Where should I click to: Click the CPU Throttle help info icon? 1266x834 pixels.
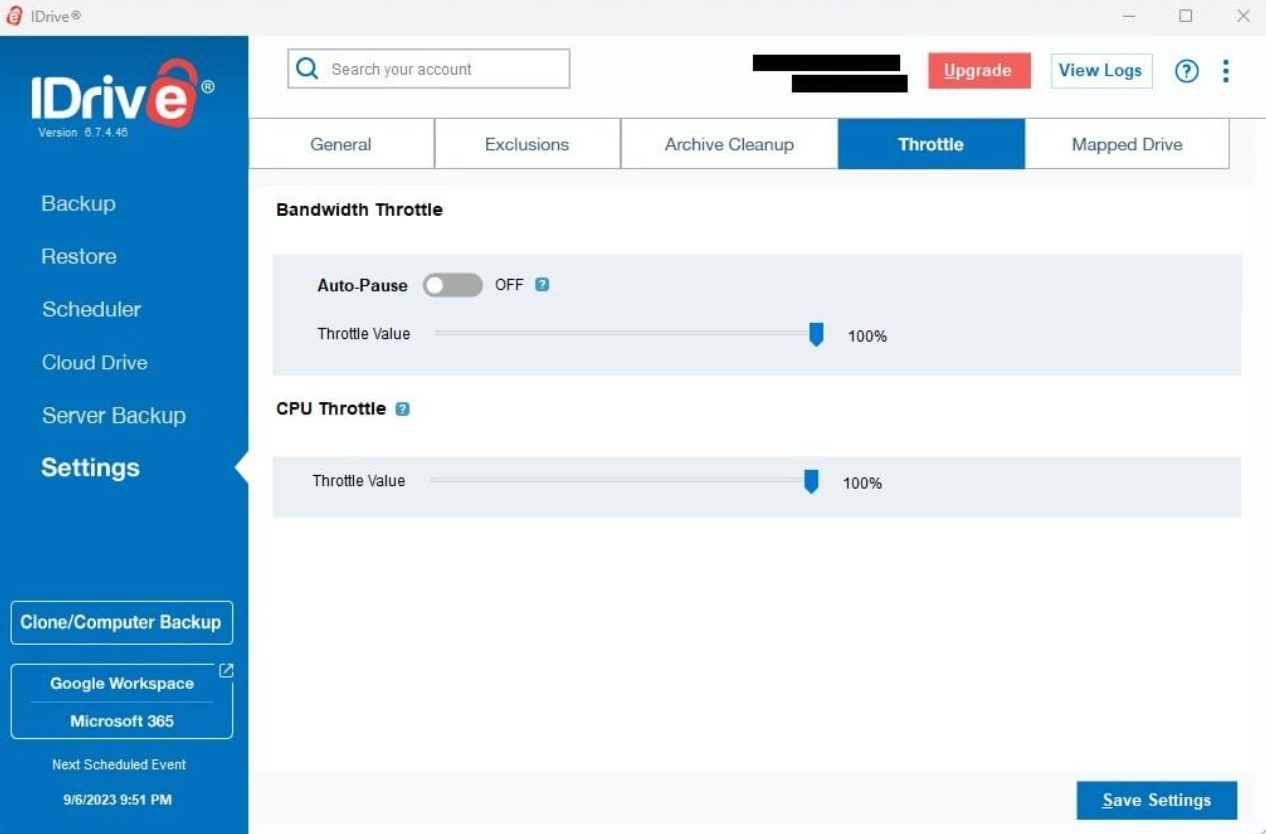(402, 409)
